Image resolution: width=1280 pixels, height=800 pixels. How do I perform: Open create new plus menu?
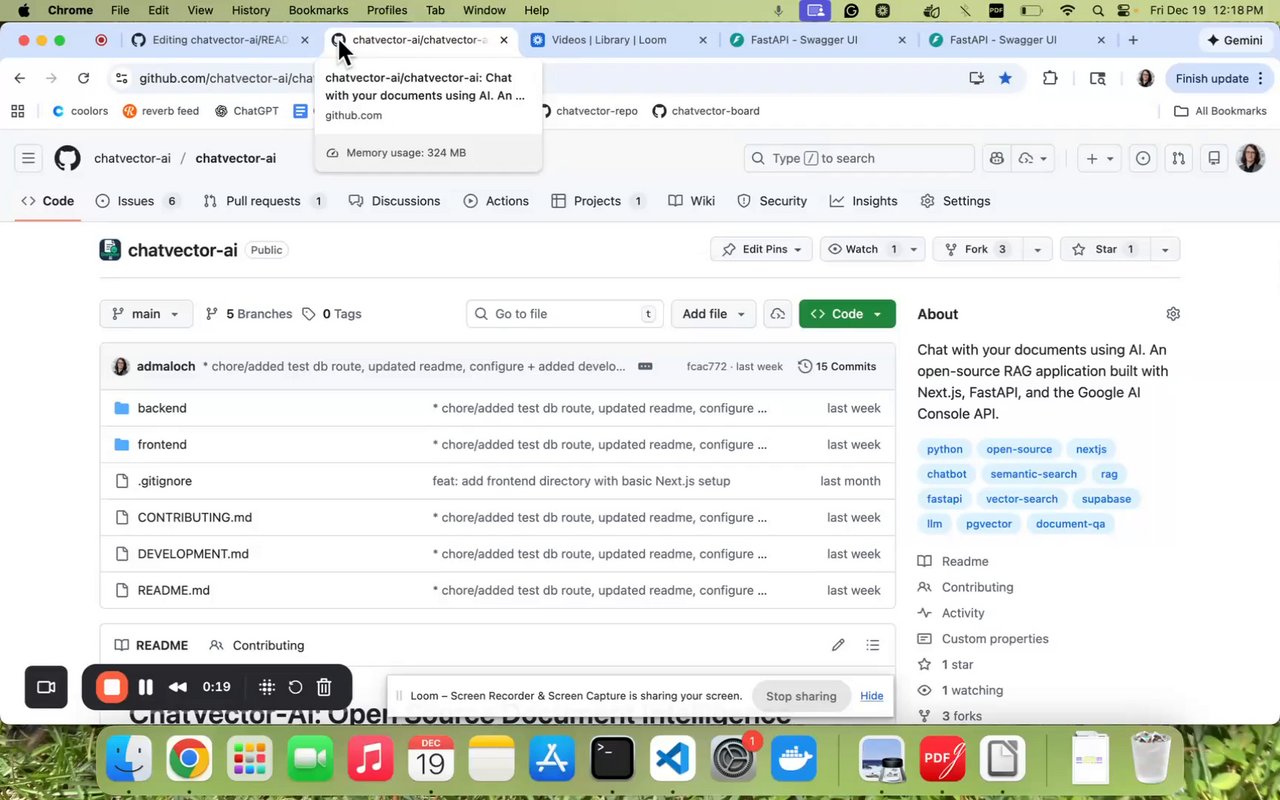[1099, 158]
